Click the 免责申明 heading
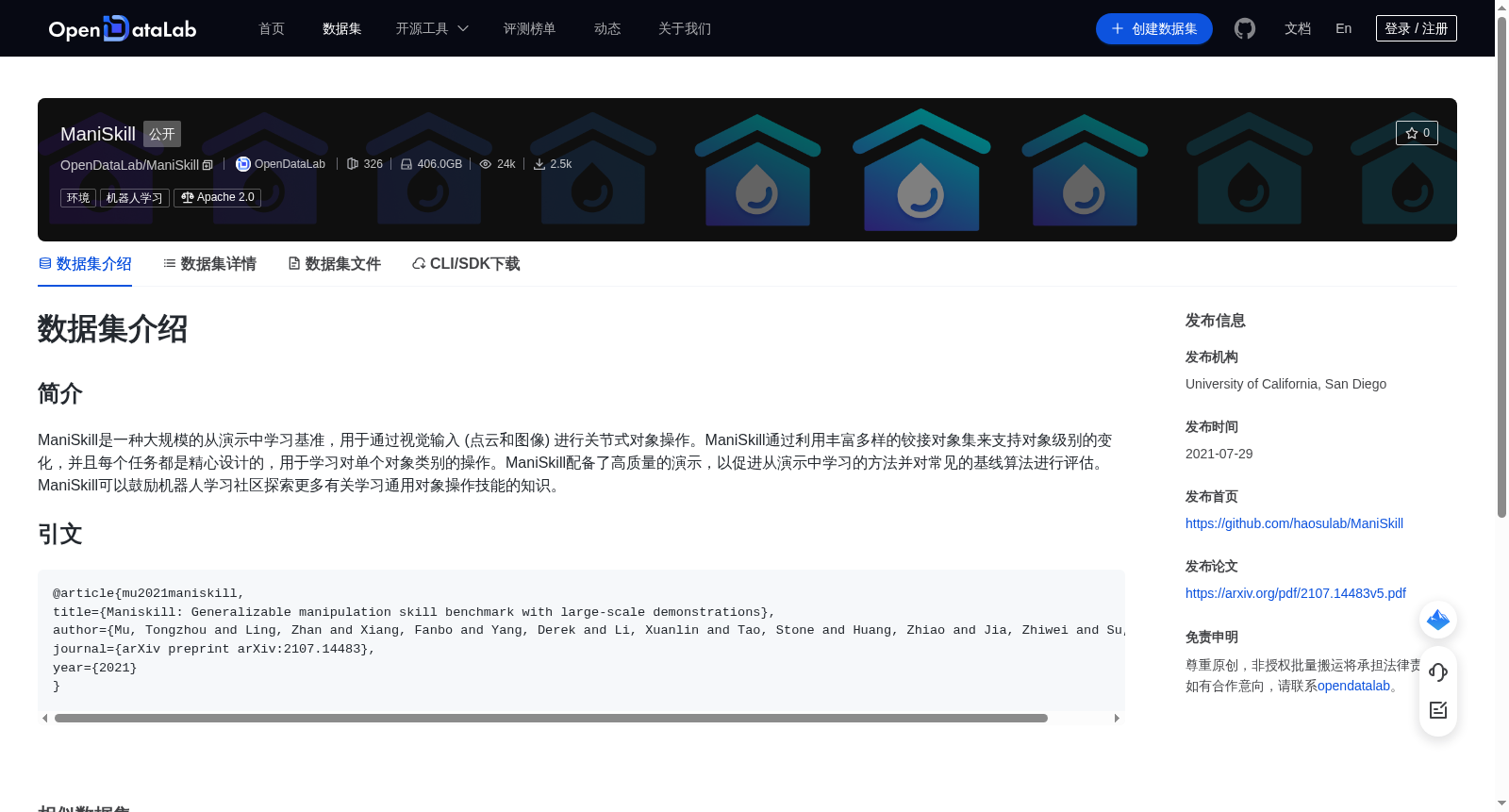Screen dimensions: 1509x812 coord(1211,637)
